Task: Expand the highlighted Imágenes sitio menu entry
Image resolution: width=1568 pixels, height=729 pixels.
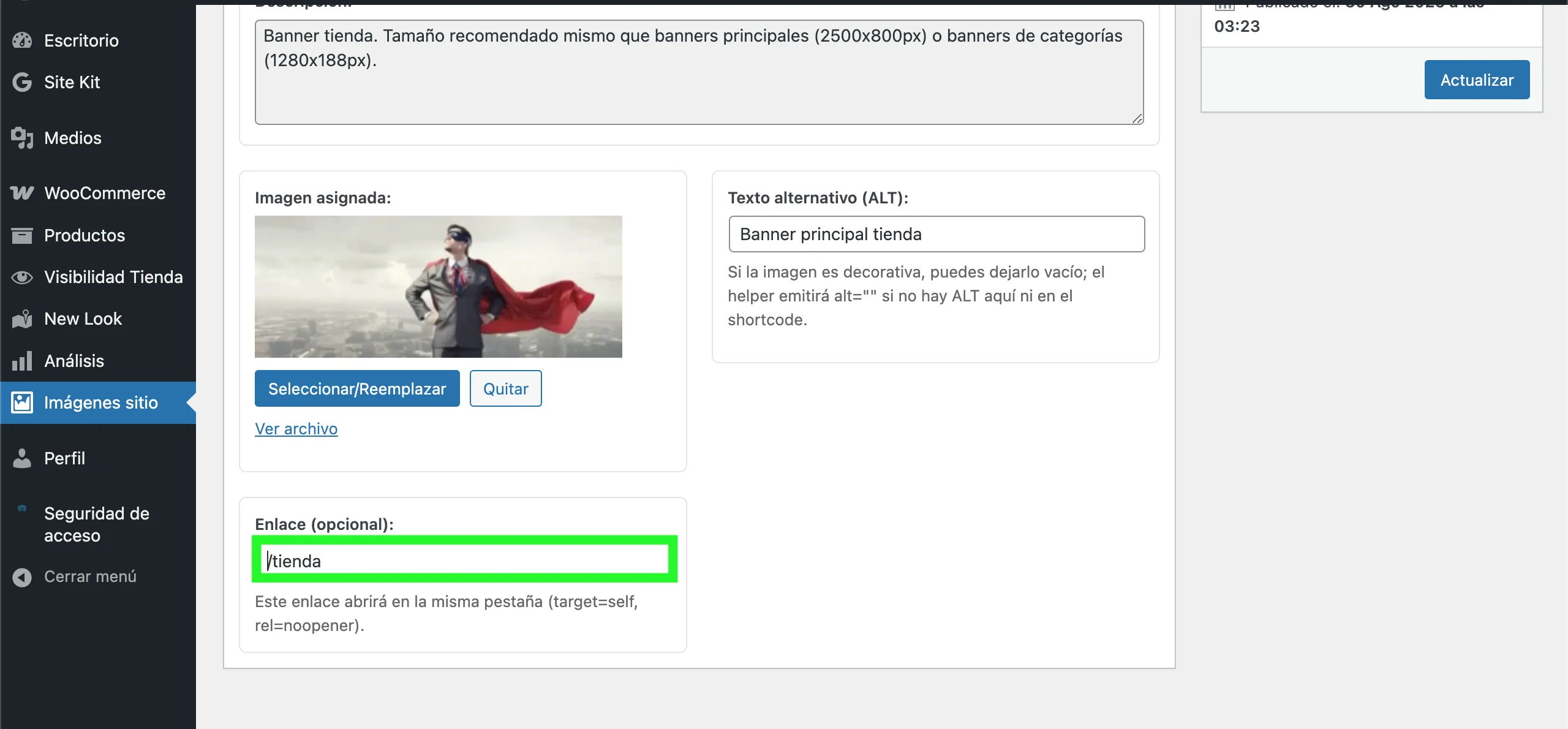Action: pyautogui.click(x=99, y=402)
